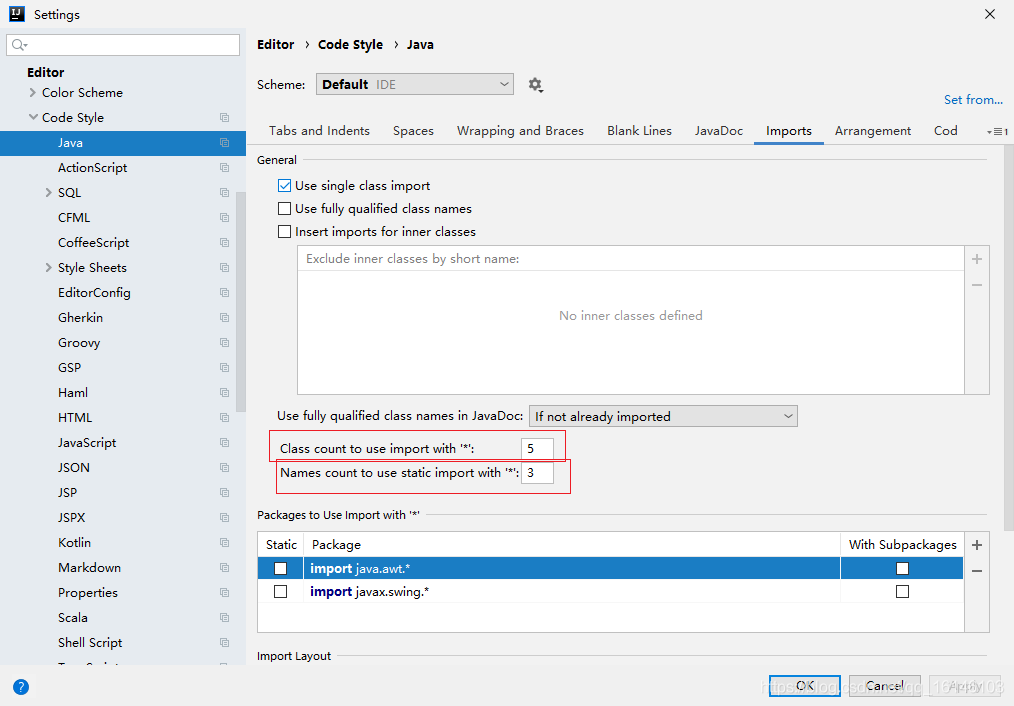
Task: Select Properties in the settings tree
Action: click(x=88, y=593)
